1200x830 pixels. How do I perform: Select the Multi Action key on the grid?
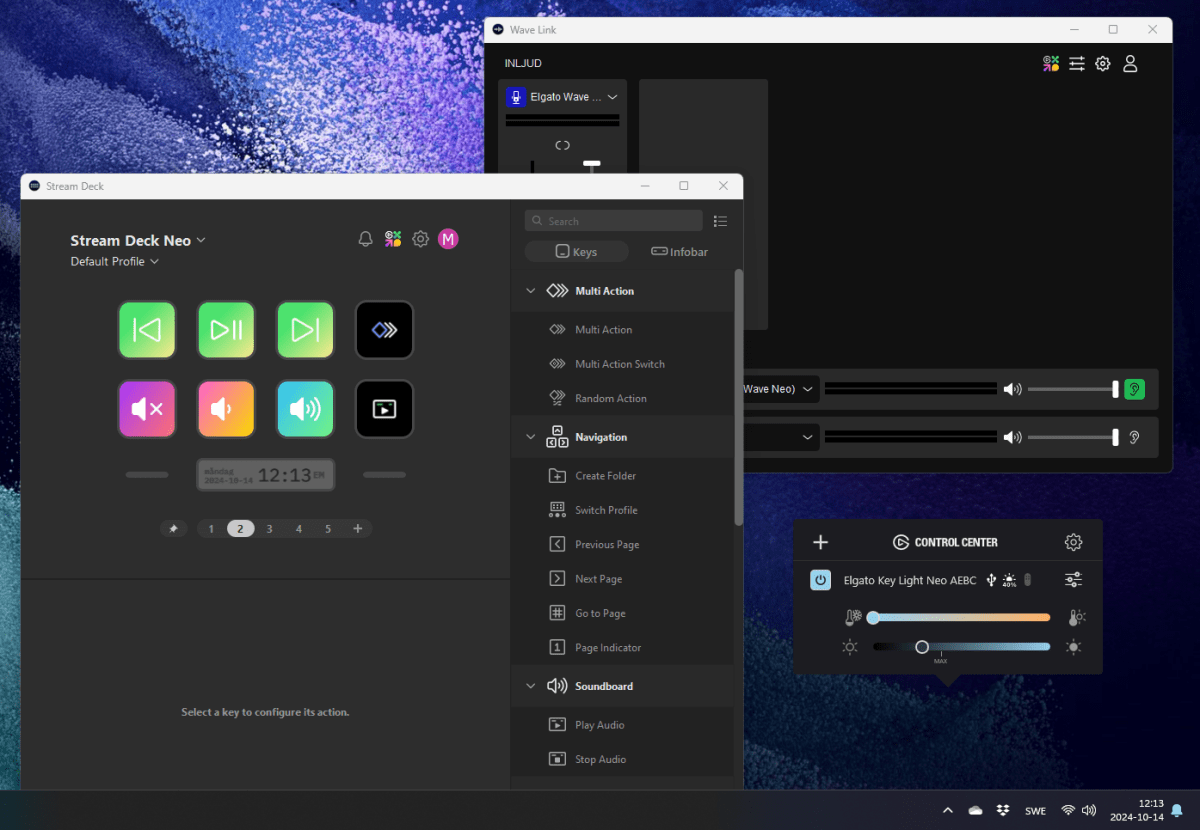coord(384,329)
